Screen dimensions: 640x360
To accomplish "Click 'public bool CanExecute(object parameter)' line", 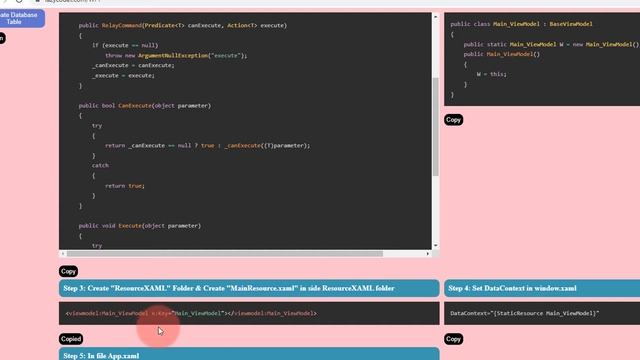I will tap(145, 106).
